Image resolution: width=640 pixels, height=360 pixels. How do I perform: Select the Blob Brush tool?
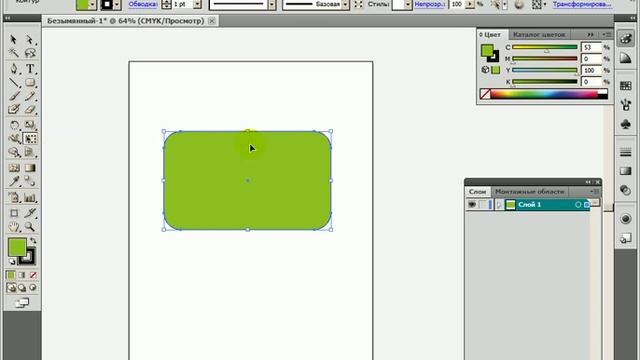(x=13, y=109)
